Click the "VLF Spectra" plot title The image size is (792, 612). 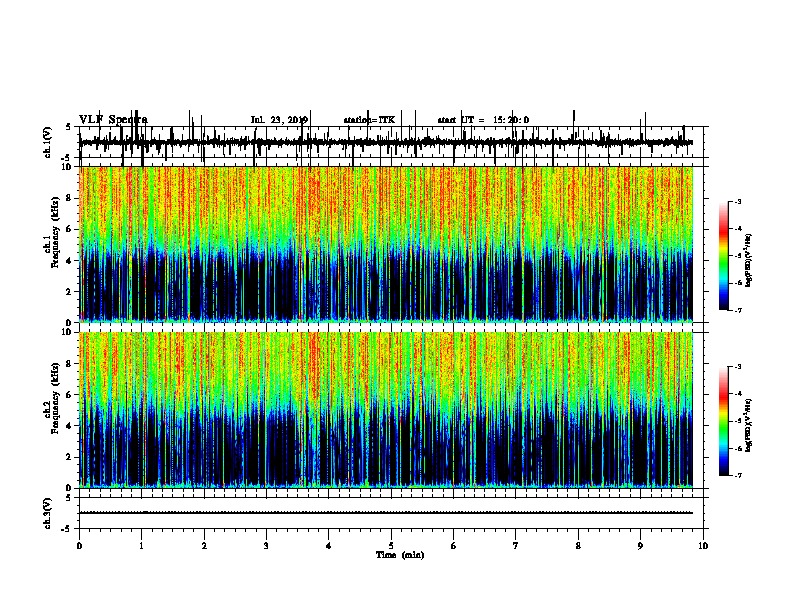(x=113, y=120)
